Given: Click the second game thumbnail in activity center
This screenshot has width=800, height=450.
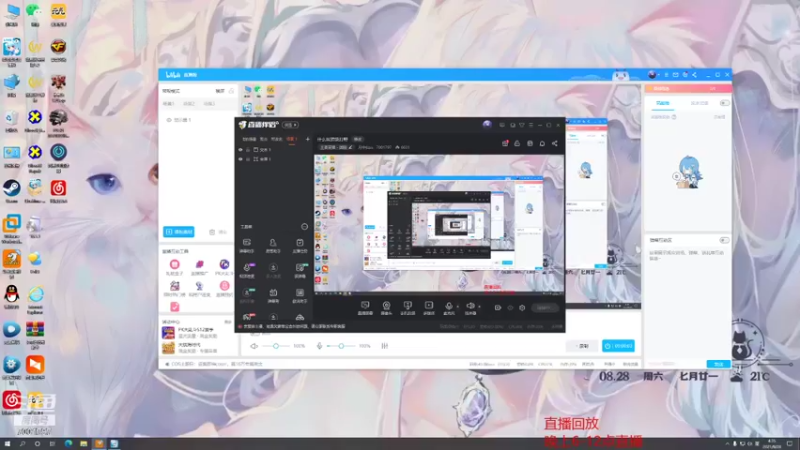Looking at the screenshot, I should click(168, 348).
